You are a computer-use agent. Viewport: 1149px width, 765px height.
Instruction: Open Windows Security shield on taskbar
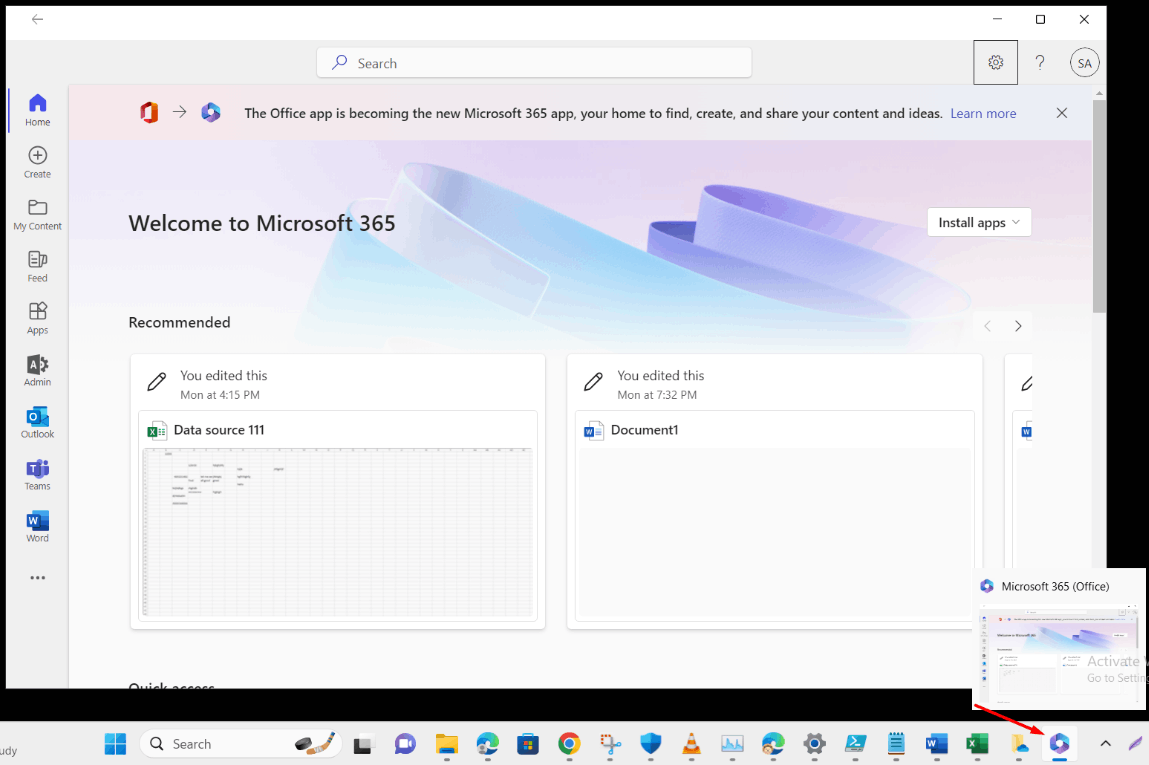(651, 744)
